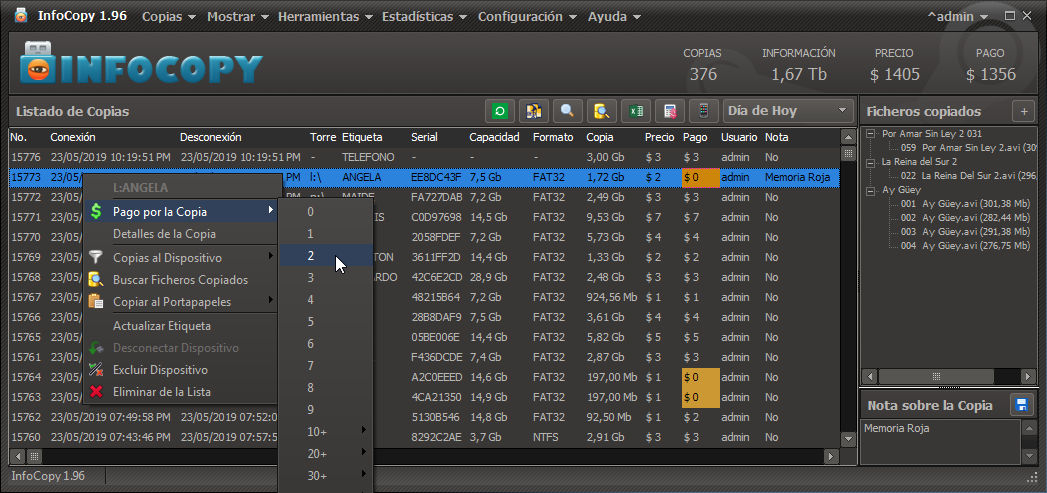Sort by the Precio column header
Image resolution: width=1047 pixels, height=493 pixels.
pyautogui.click(x=660, y=137)
